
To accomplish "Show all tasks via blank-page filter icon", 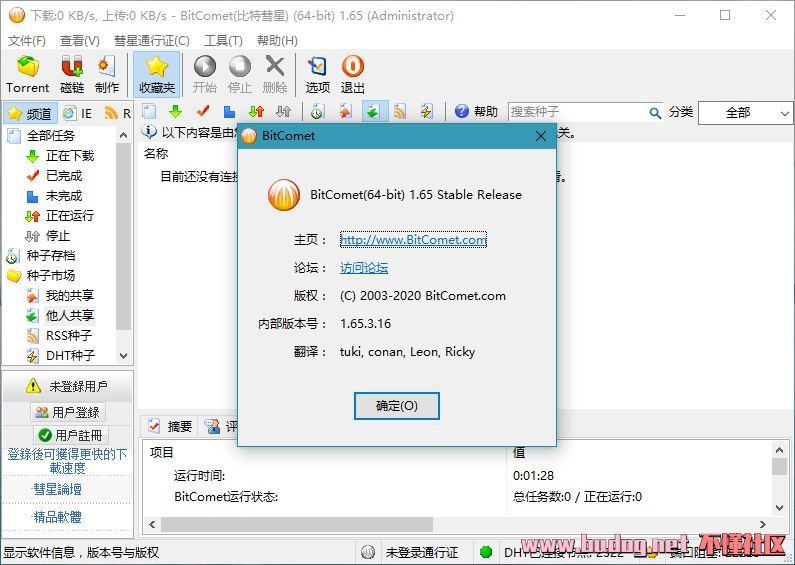I will point(149,111).
